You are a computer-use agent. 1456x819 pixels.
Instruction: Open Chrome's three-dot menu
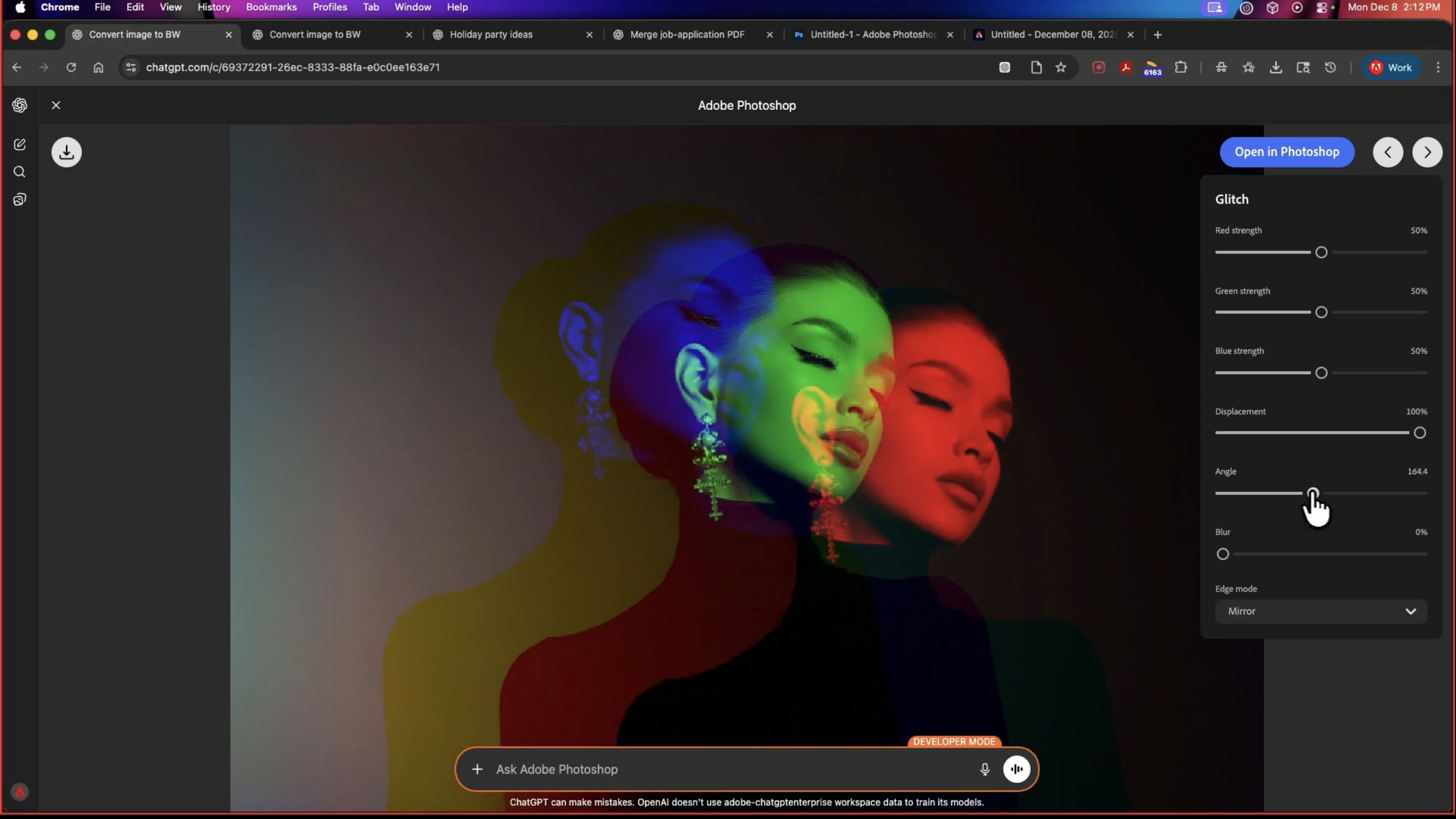[x=1439, y=67]
